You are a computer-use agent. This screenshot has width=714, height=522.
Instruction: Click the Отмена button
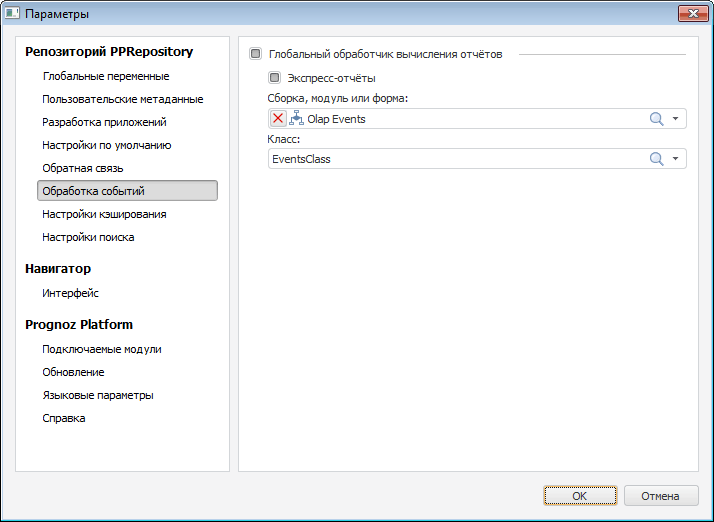pos(660,495)
